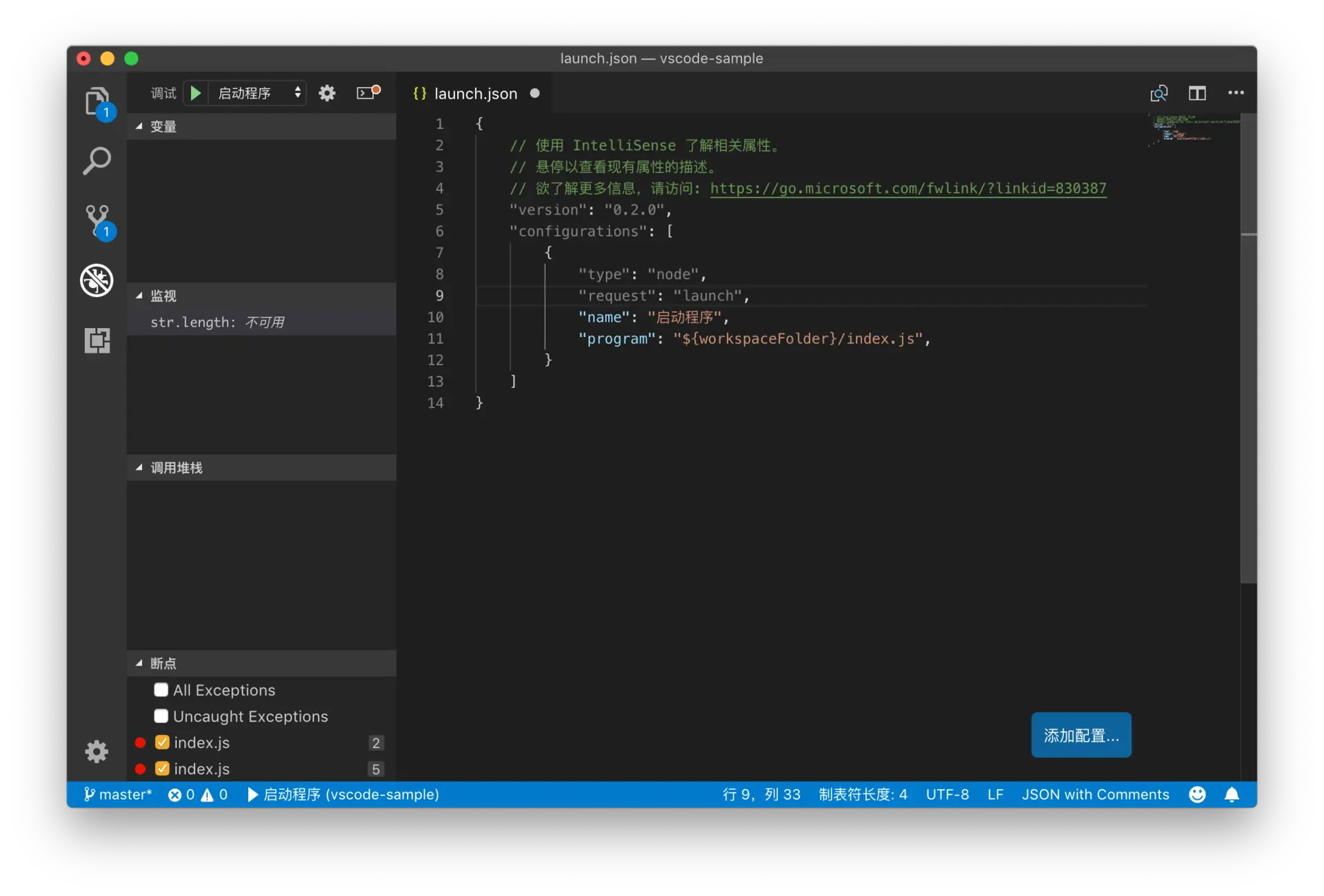This screenshot has width=1324, height=896.
Task: Disable the index.js line 2 breakpoint
Action: [x=163, y=742]
